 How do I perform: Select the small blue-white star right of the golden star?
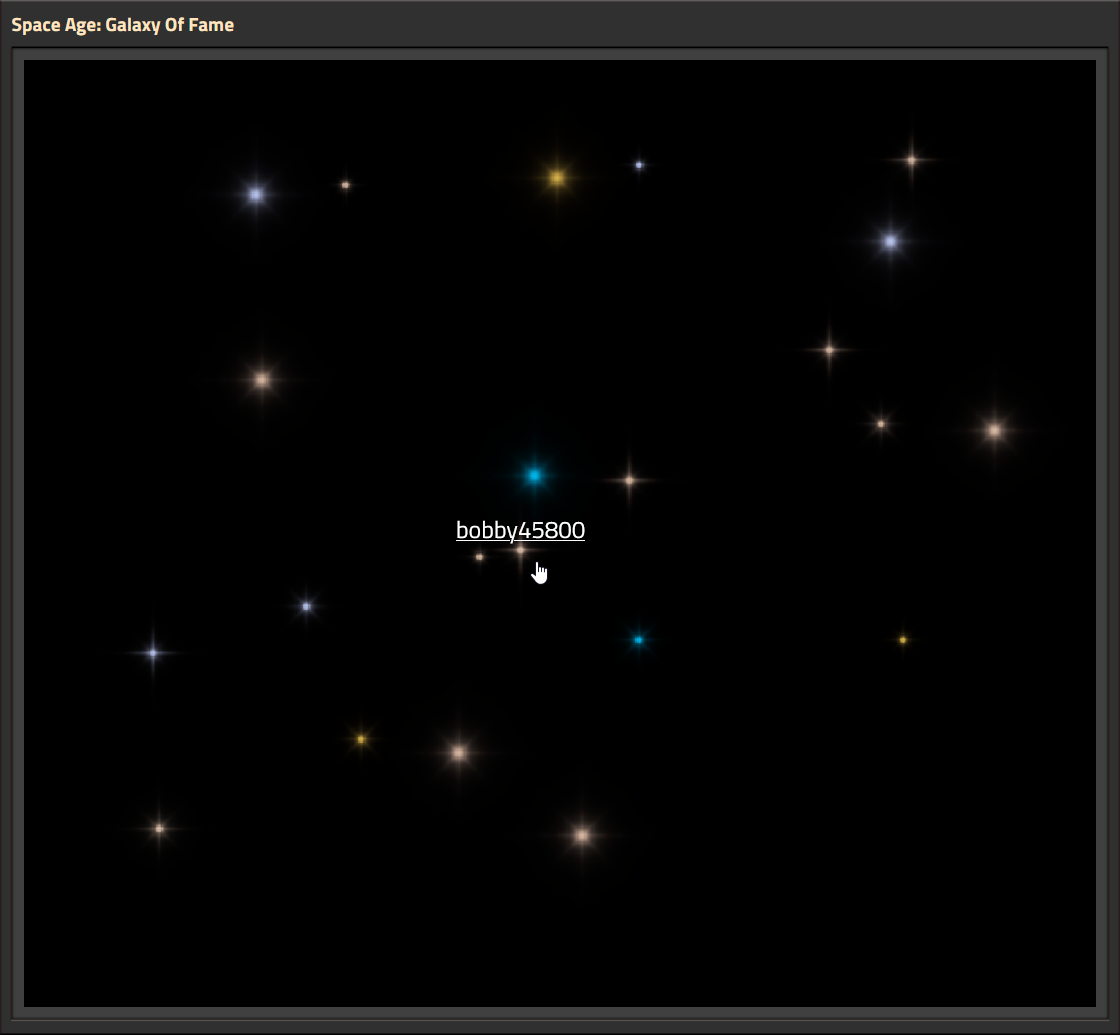639,165
